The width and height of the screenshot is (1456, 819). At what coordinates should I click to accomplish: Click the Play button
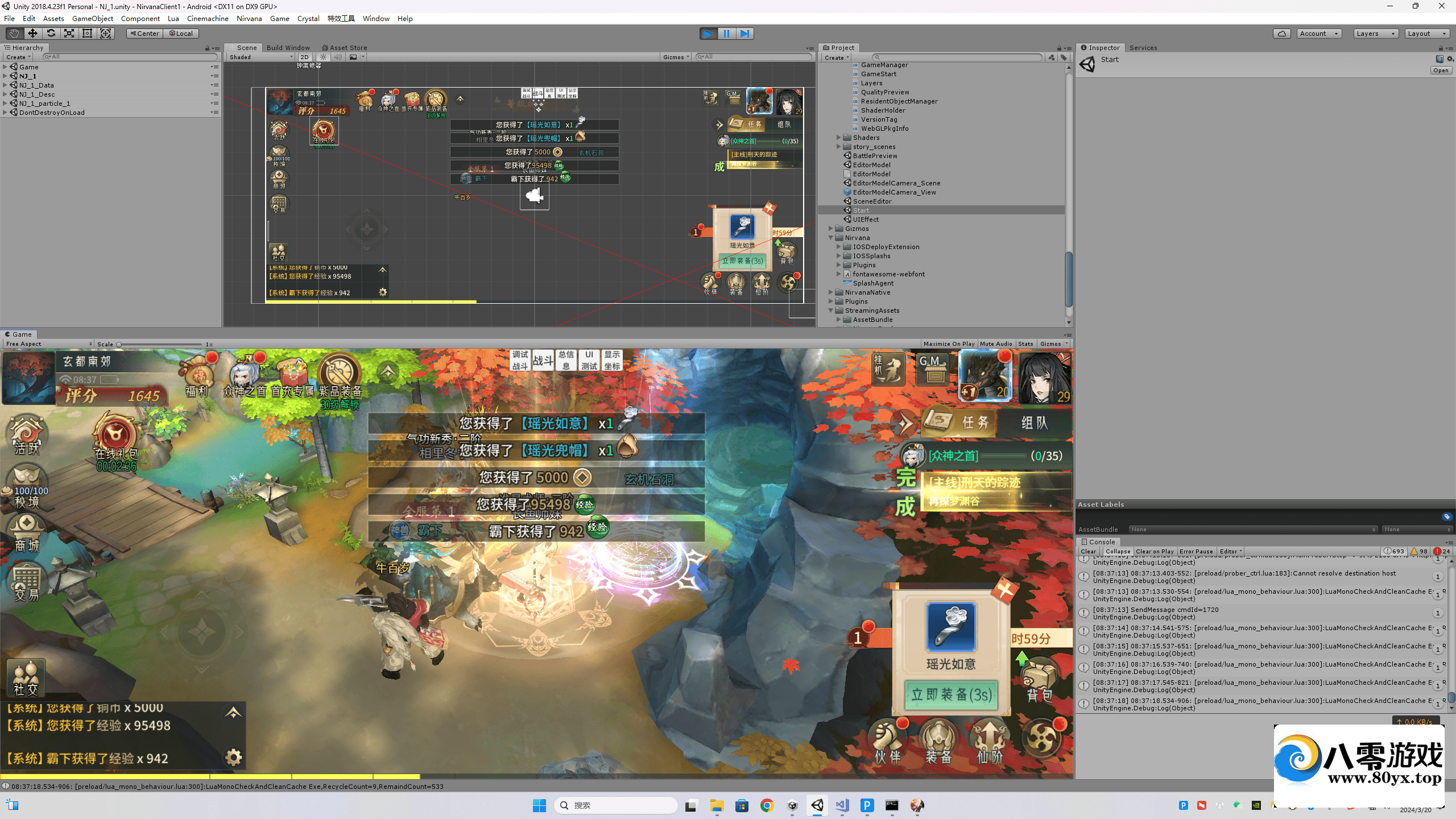pyautogui.click(x=708, y=34)
